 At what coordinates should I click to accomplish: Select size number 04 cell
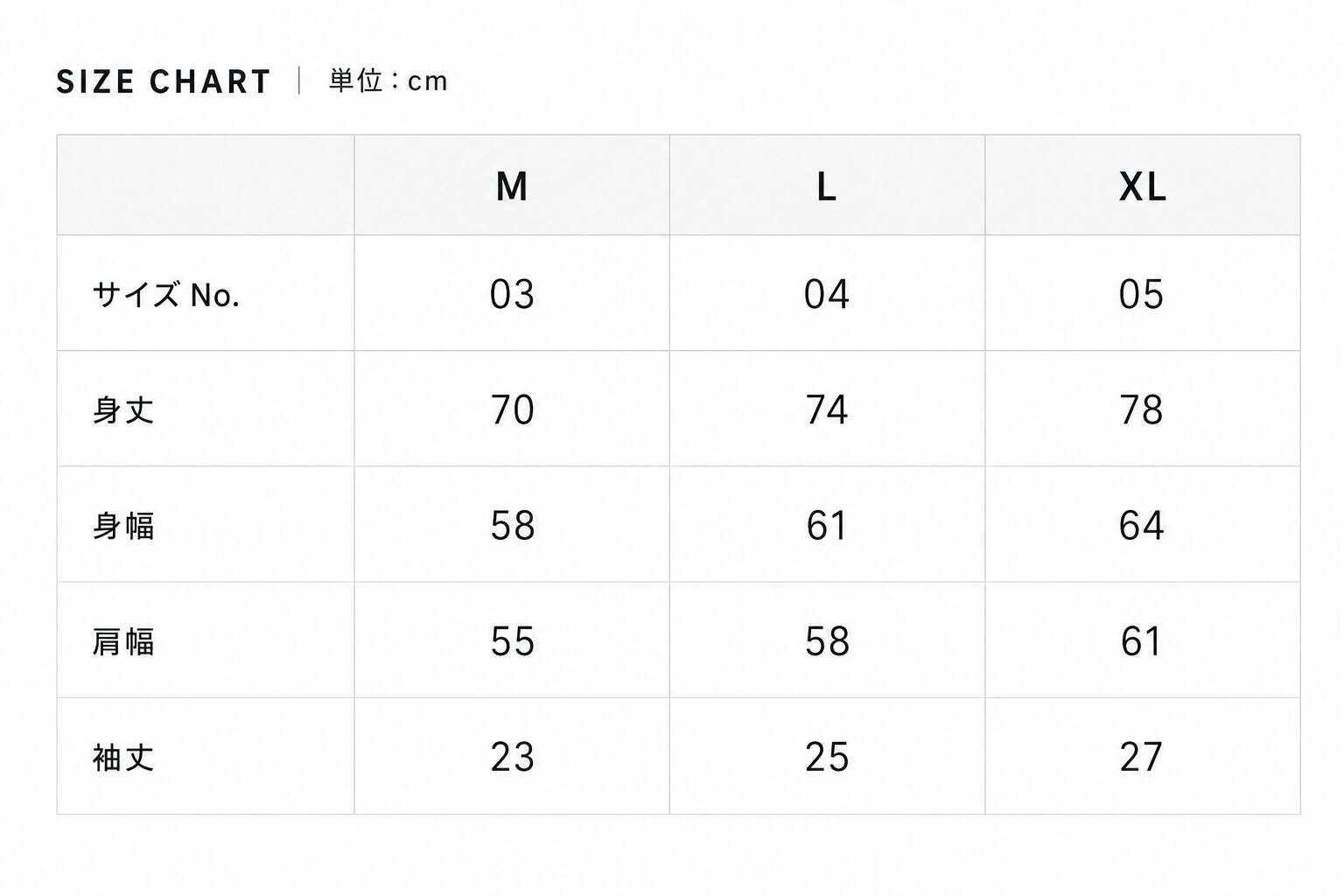[827, 294]
